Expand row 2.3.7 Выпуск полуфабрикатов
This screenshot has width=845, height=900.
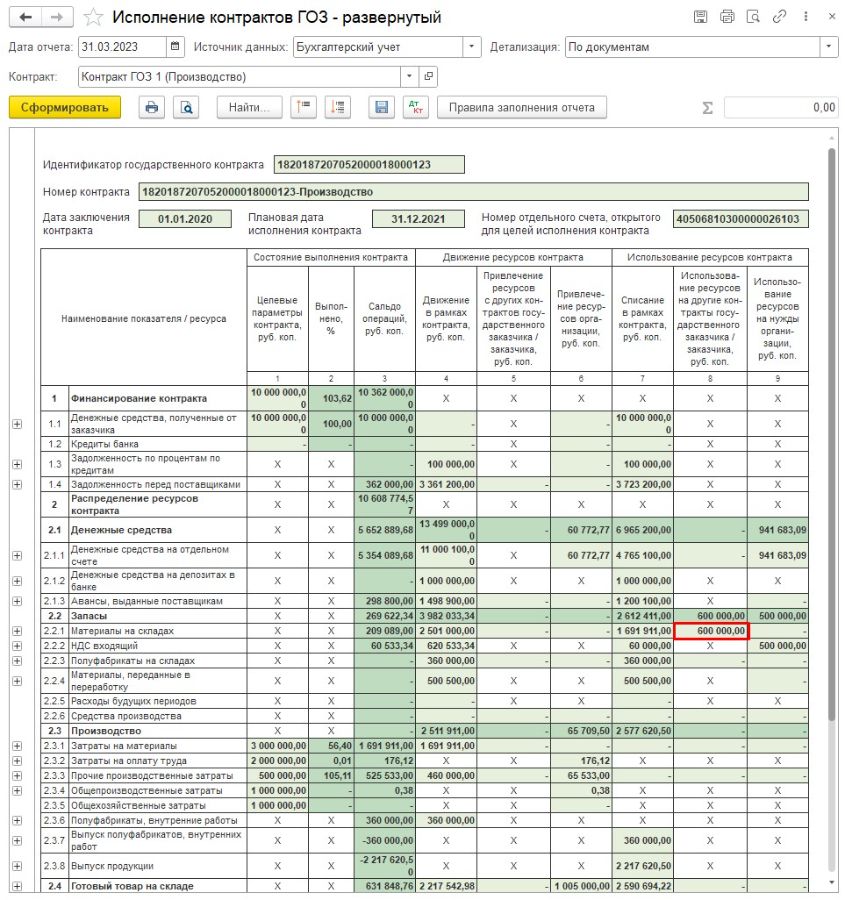point(17,840)
